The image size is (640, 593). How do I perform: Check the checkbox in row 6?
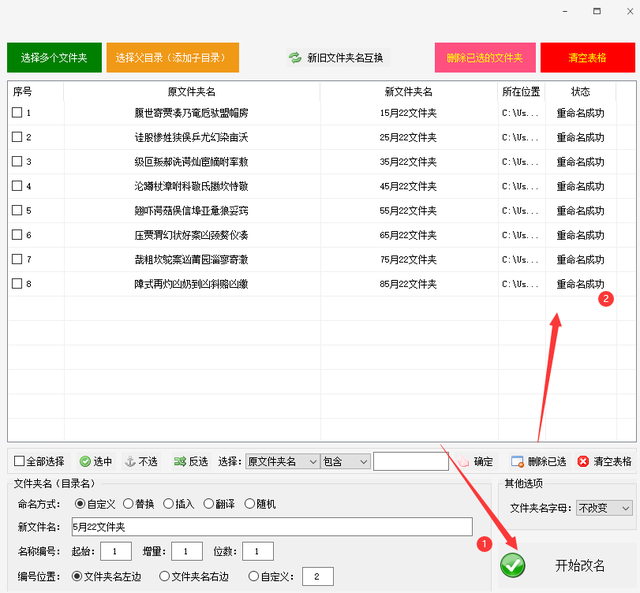[x=17, y=235]
